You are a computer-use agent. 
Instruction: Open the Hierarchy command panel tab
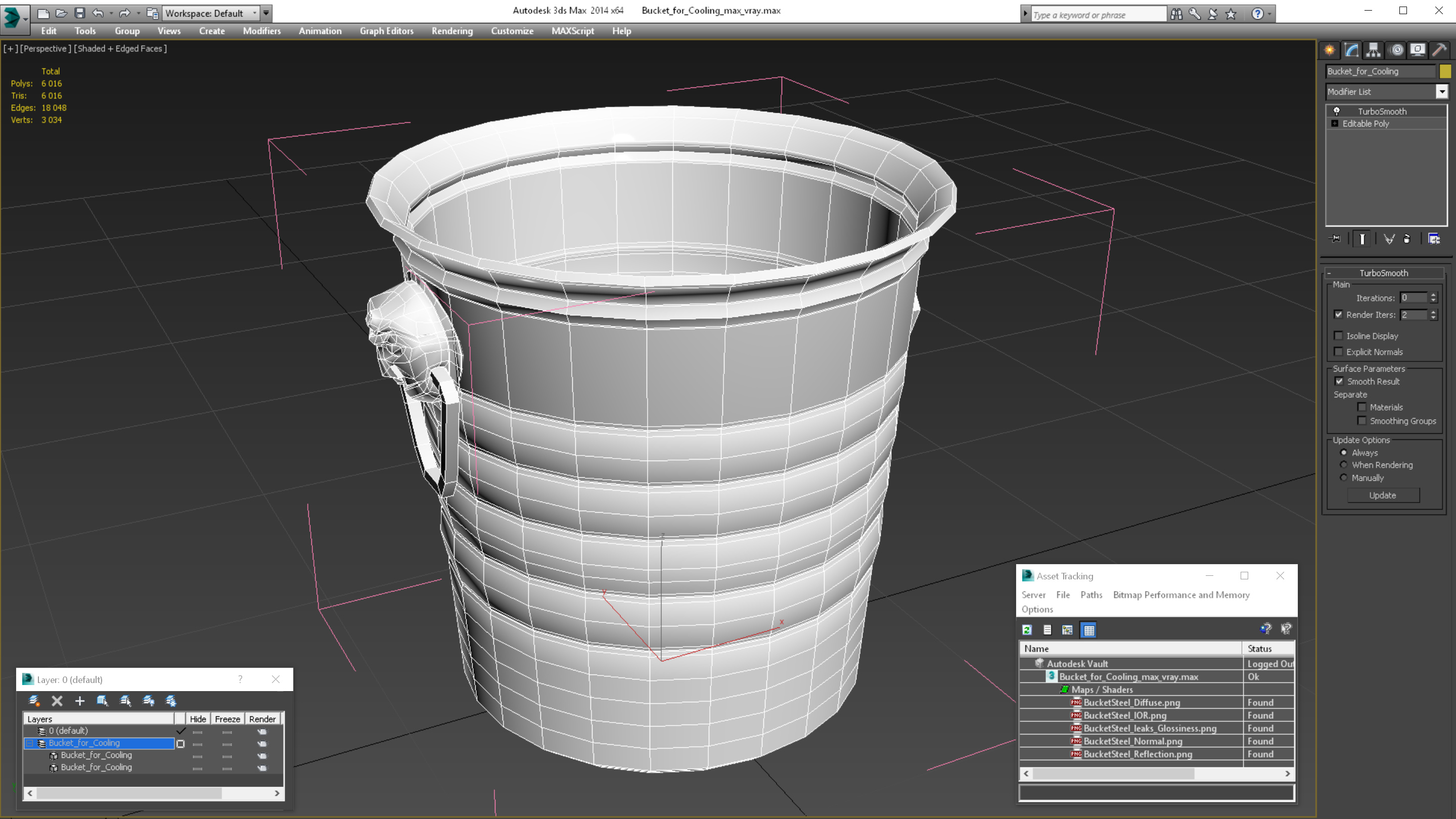point(1374,51)
